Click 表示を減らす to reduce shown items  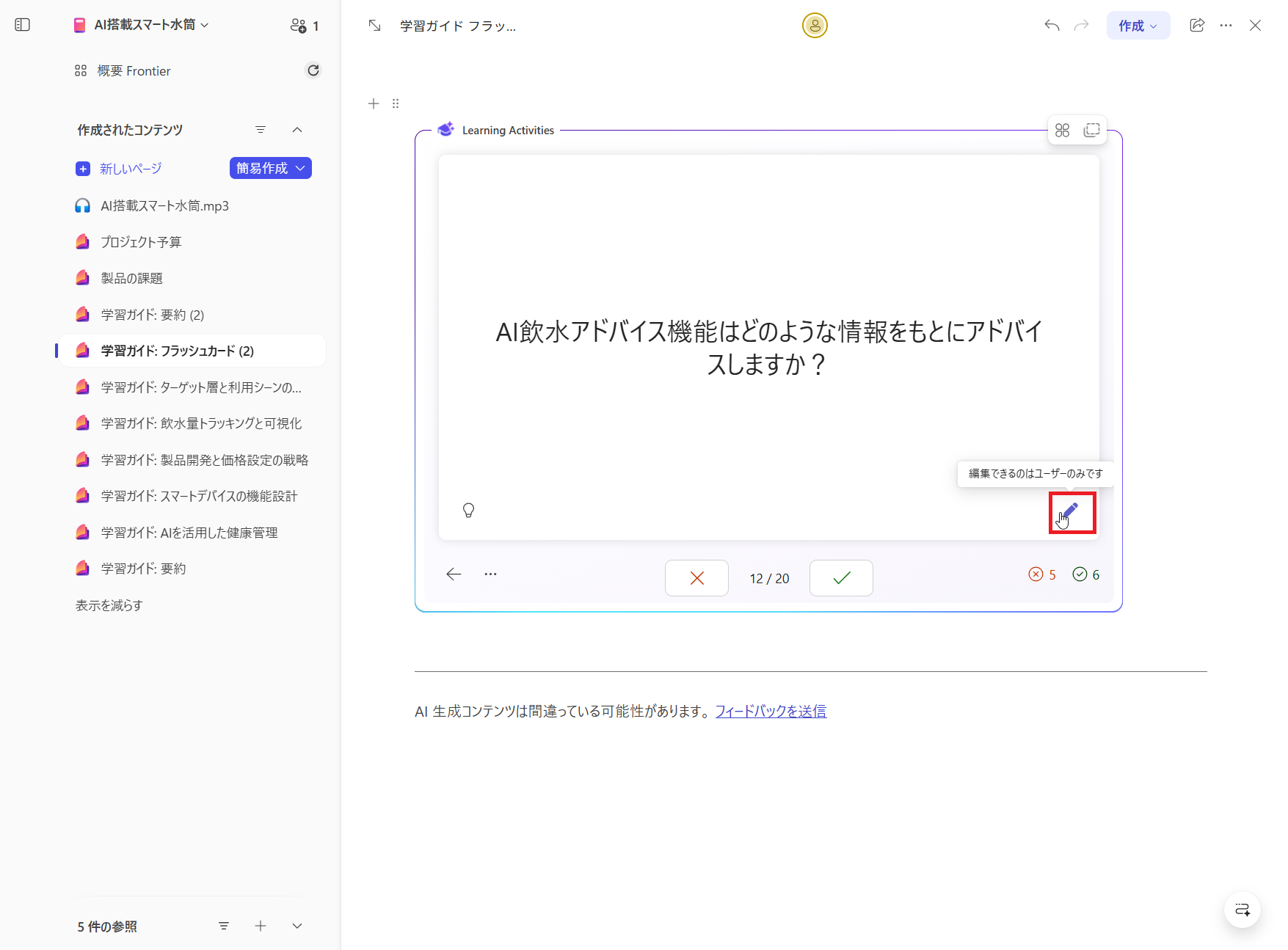point(108,604)
